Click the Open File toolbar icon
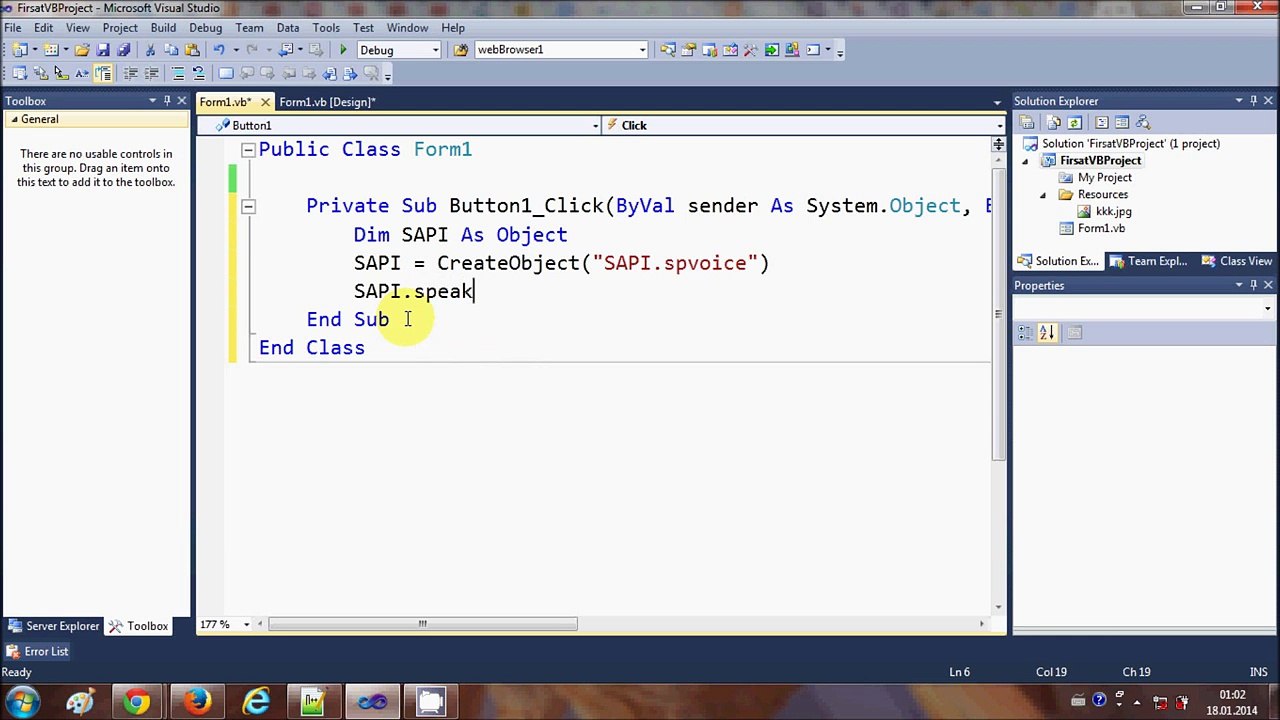This screenshot has width=1280, height=720. 82,50
